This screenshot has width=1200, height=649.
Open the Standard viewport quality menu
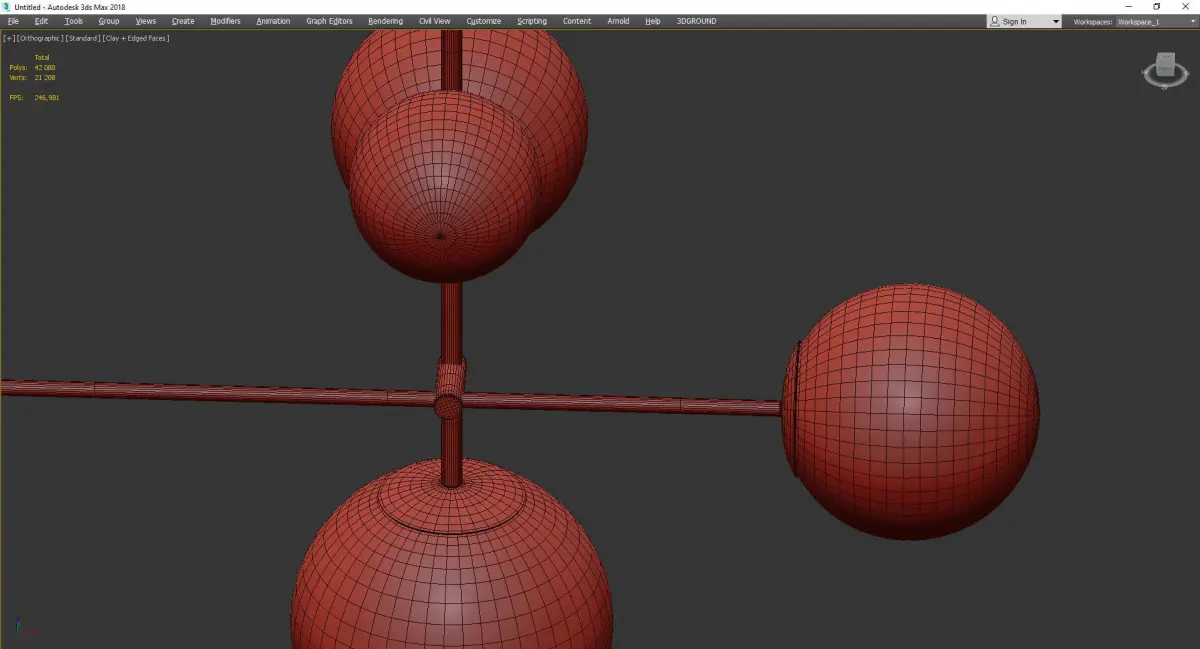(x=83, y=38)
